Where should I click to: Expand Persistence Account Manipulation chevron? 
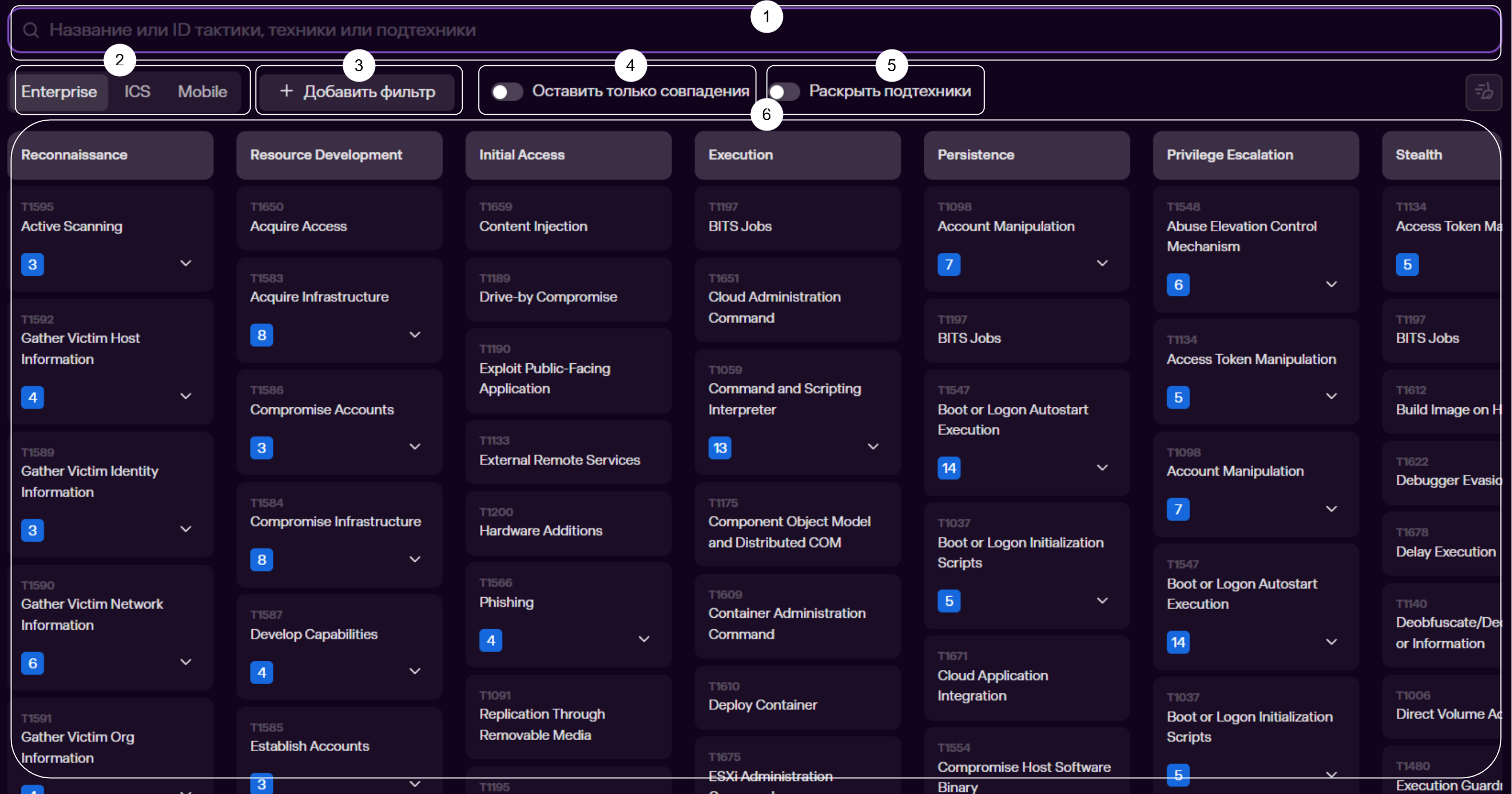[1102, 263]
